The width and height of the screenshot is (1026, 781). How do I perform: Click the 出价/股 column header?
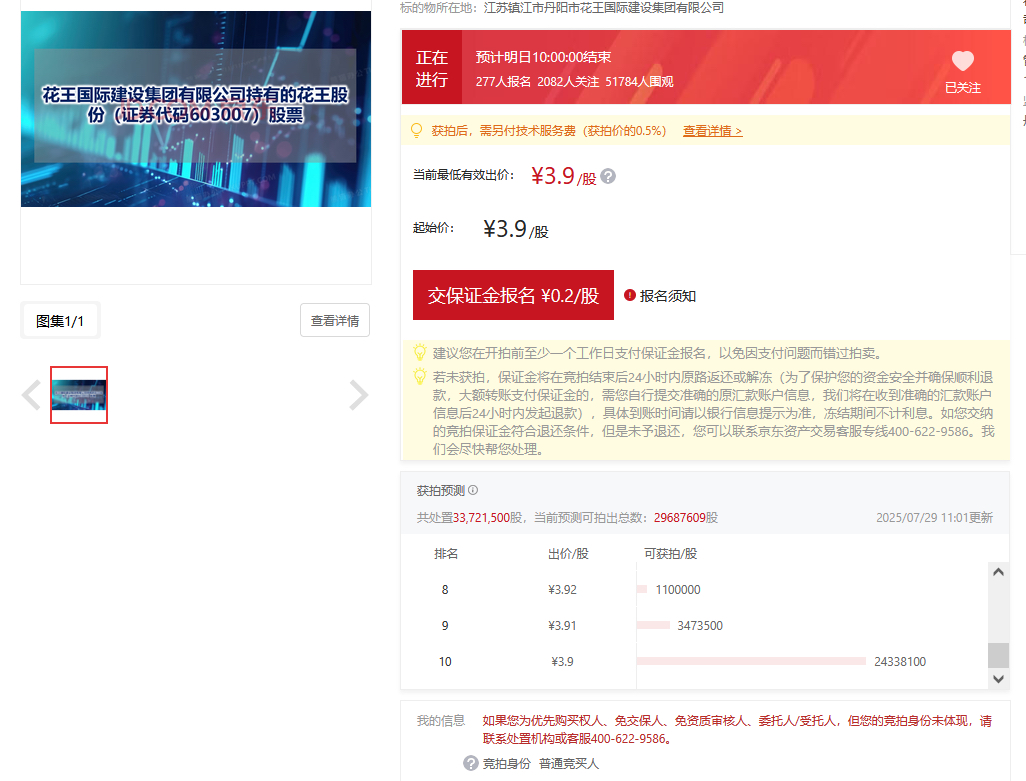(x=568, y=553)
